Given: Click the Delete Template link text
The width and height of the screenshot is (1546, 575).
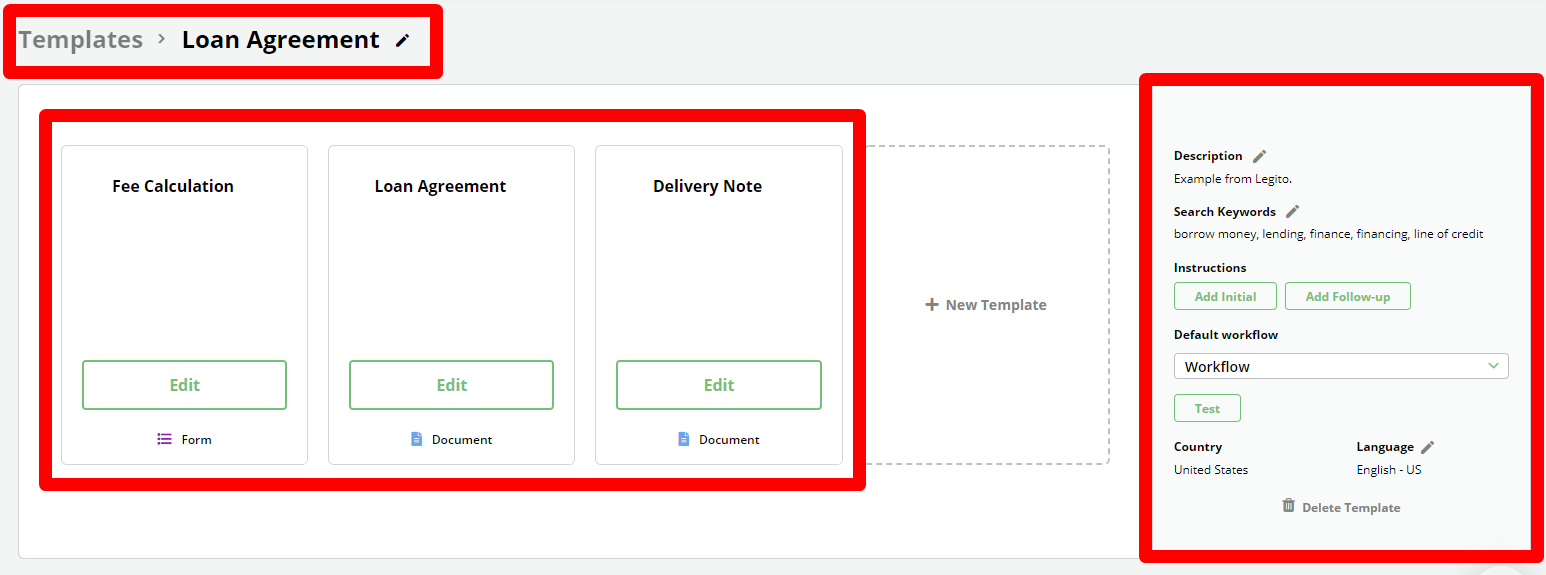Looking at the screenshot, I should 1351,508.
